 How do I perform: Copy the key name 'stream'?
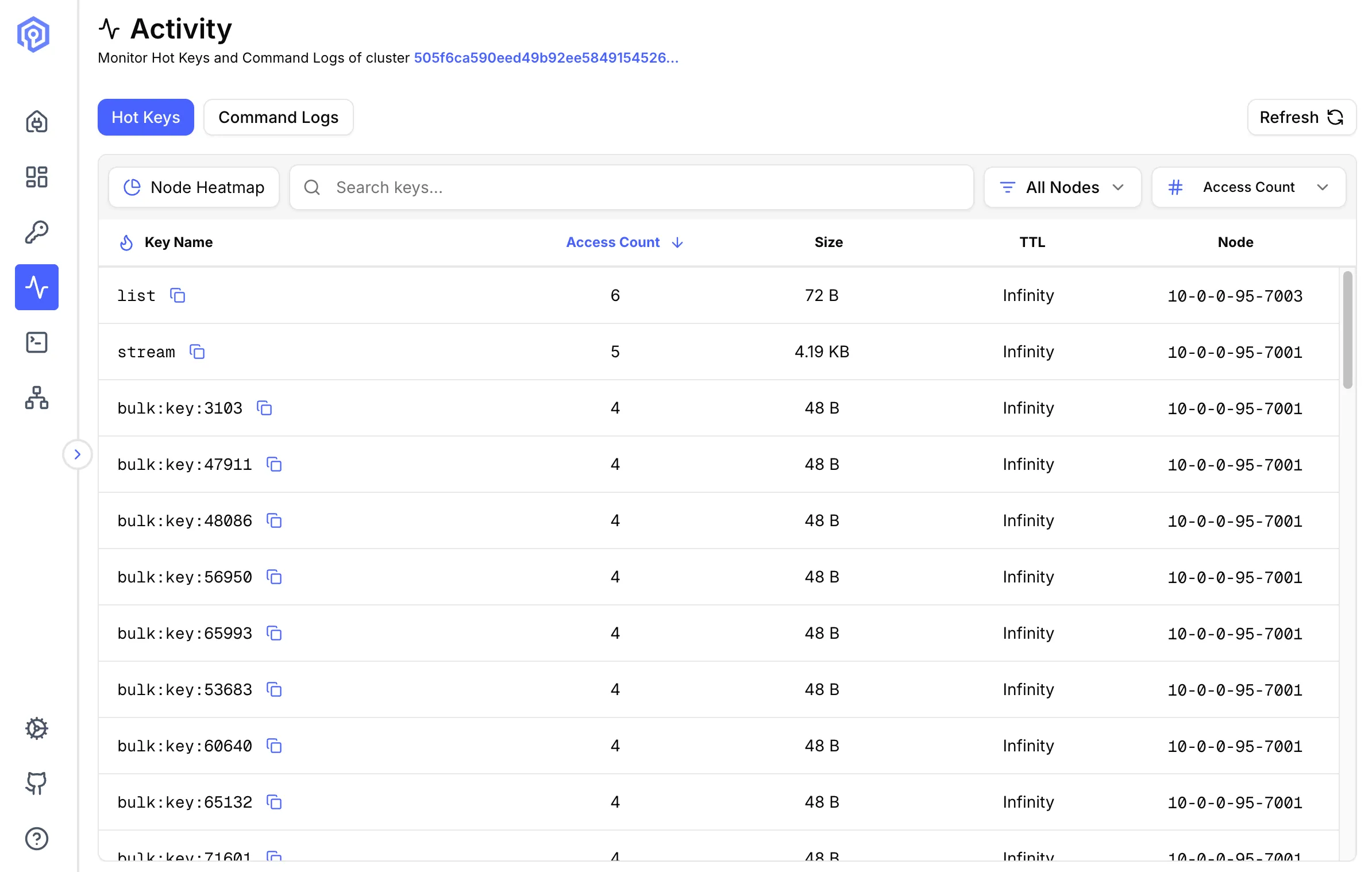(x=197, y=352)
